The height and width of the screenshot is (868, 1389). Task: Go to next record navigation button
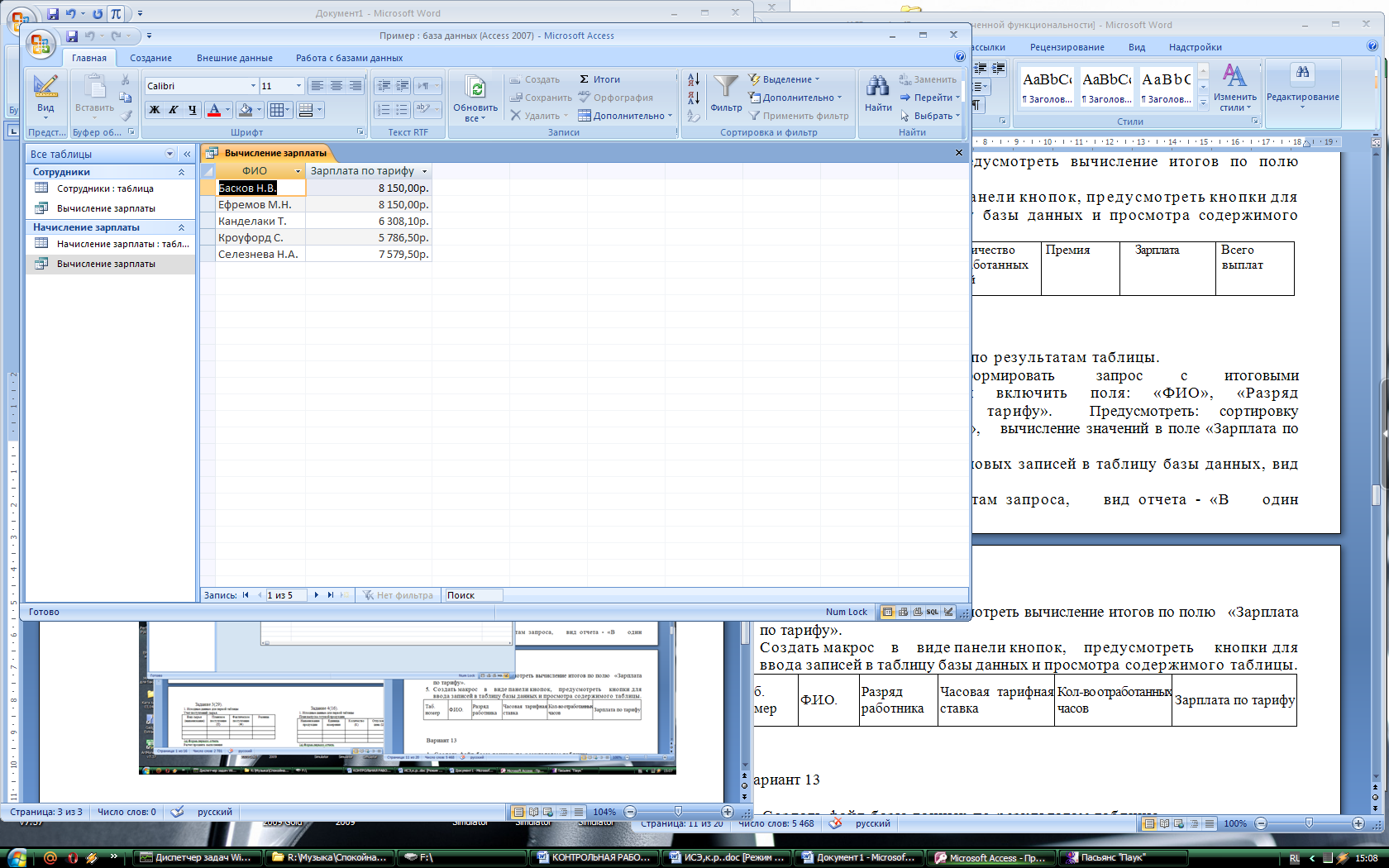(x=316, y=595)
